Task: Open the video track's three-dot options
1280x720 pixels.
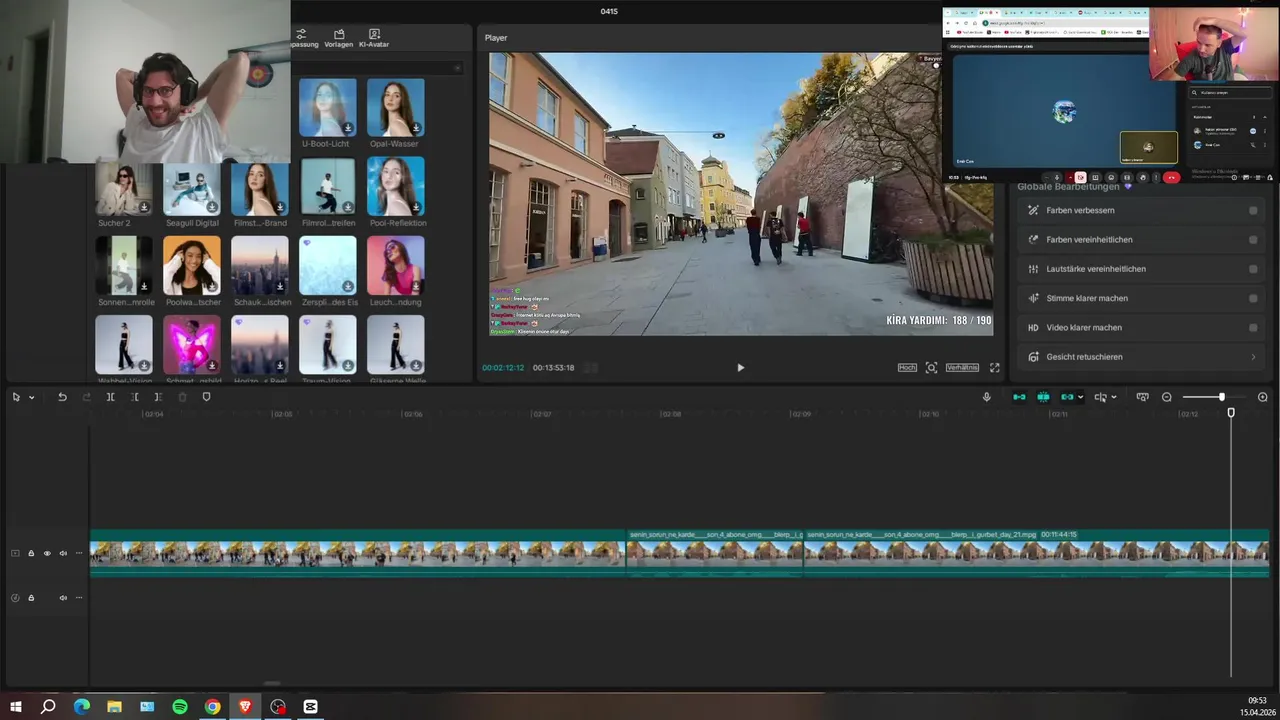Action: point(79,553)
